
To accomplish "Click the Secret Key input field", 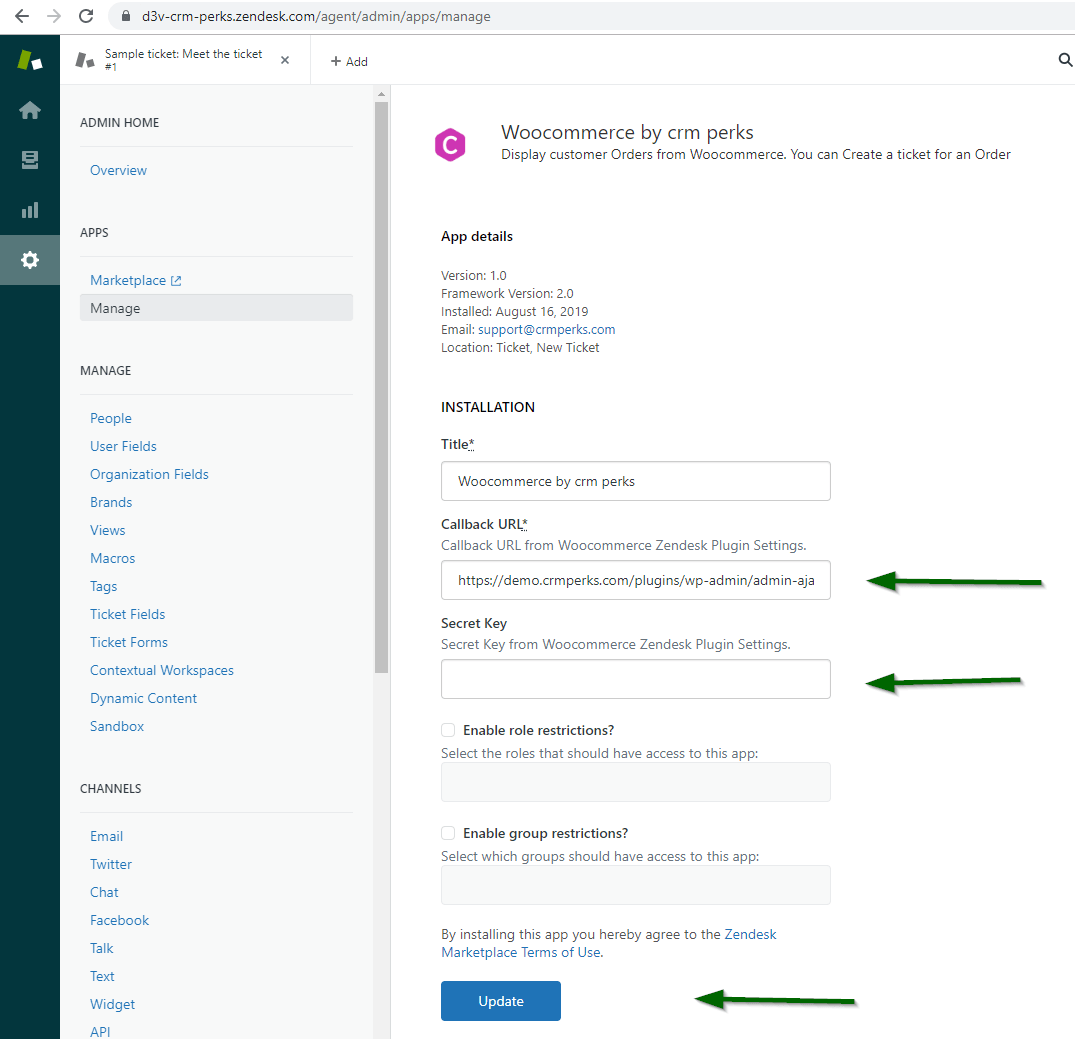I will (635, 679).
